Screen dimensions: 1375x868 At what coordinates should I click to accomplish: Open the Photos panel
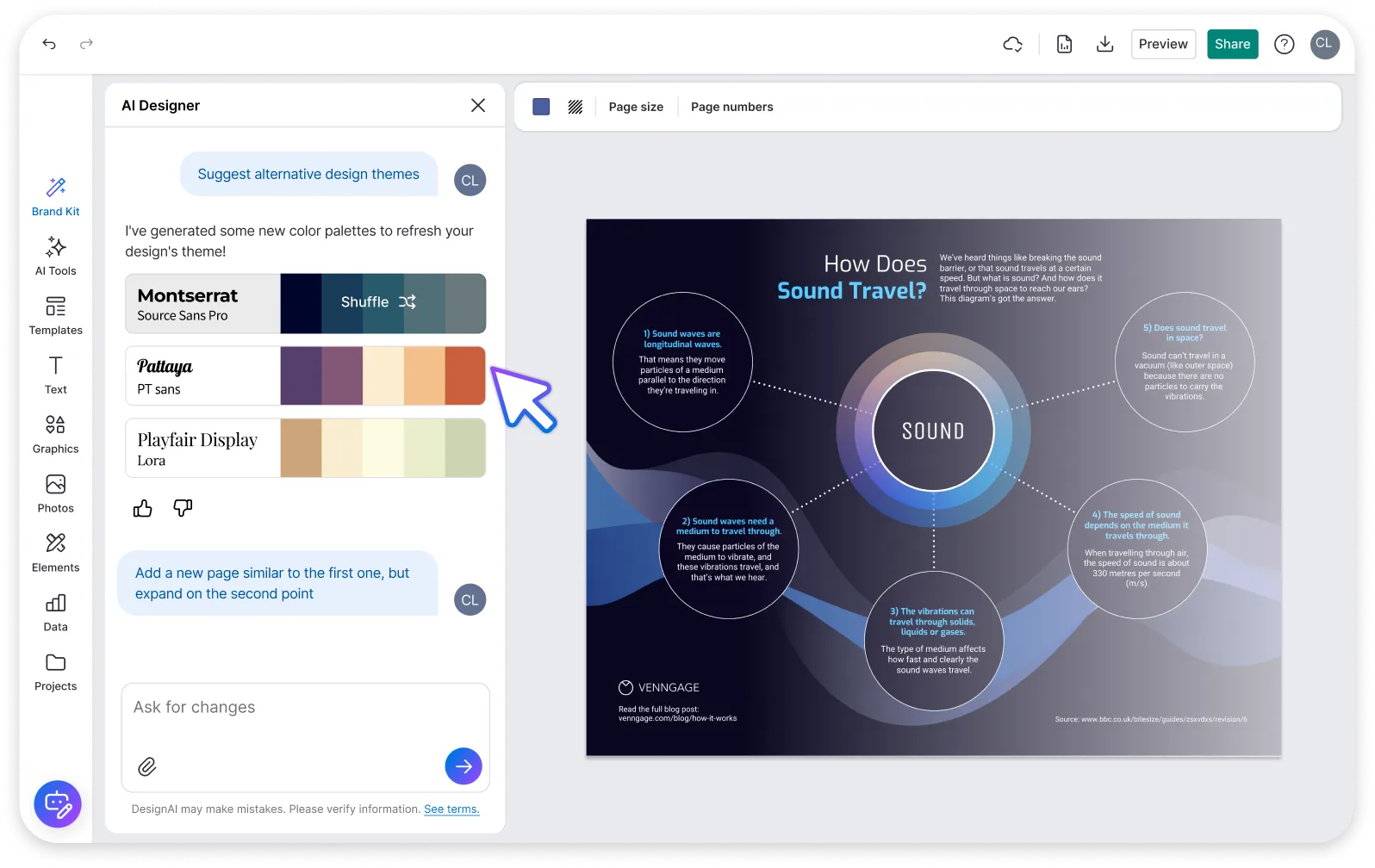(x=56, y=493)
